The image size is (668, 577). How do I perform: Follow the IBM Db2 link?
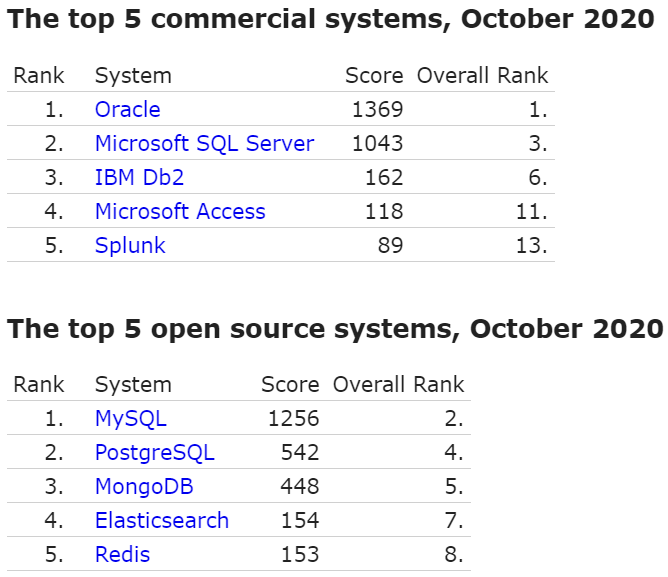click(139, 177)
